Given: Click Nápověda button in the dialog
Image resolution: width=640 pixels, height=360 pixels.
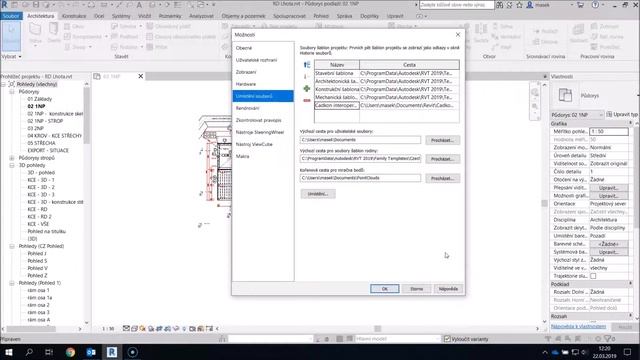Looking at the screenshot, I should coord(448,289).
